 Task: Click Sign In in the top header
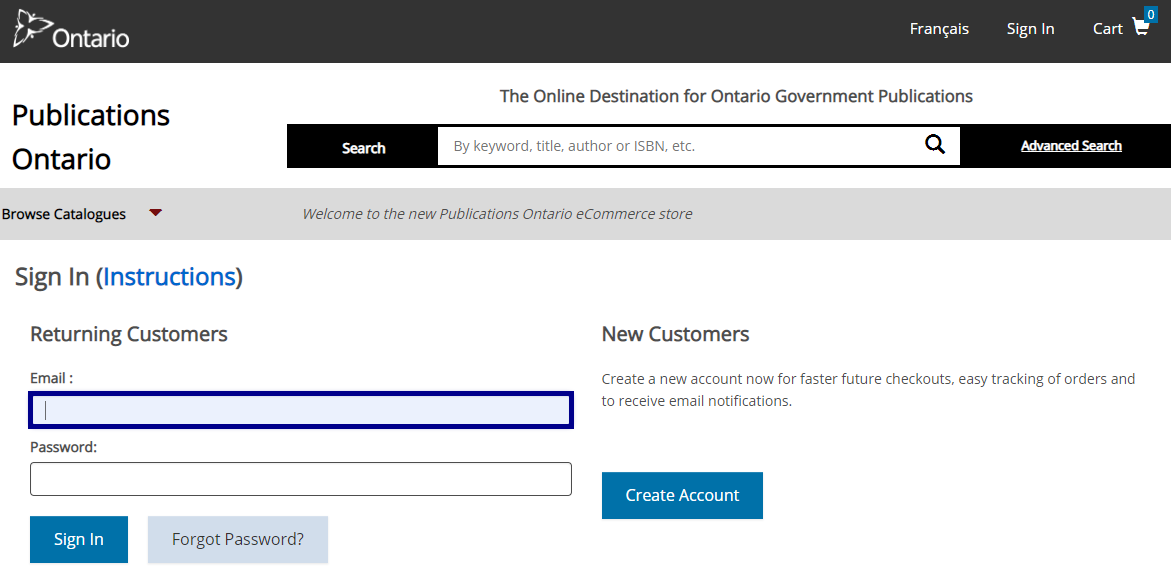click(x=1030, y=29)
